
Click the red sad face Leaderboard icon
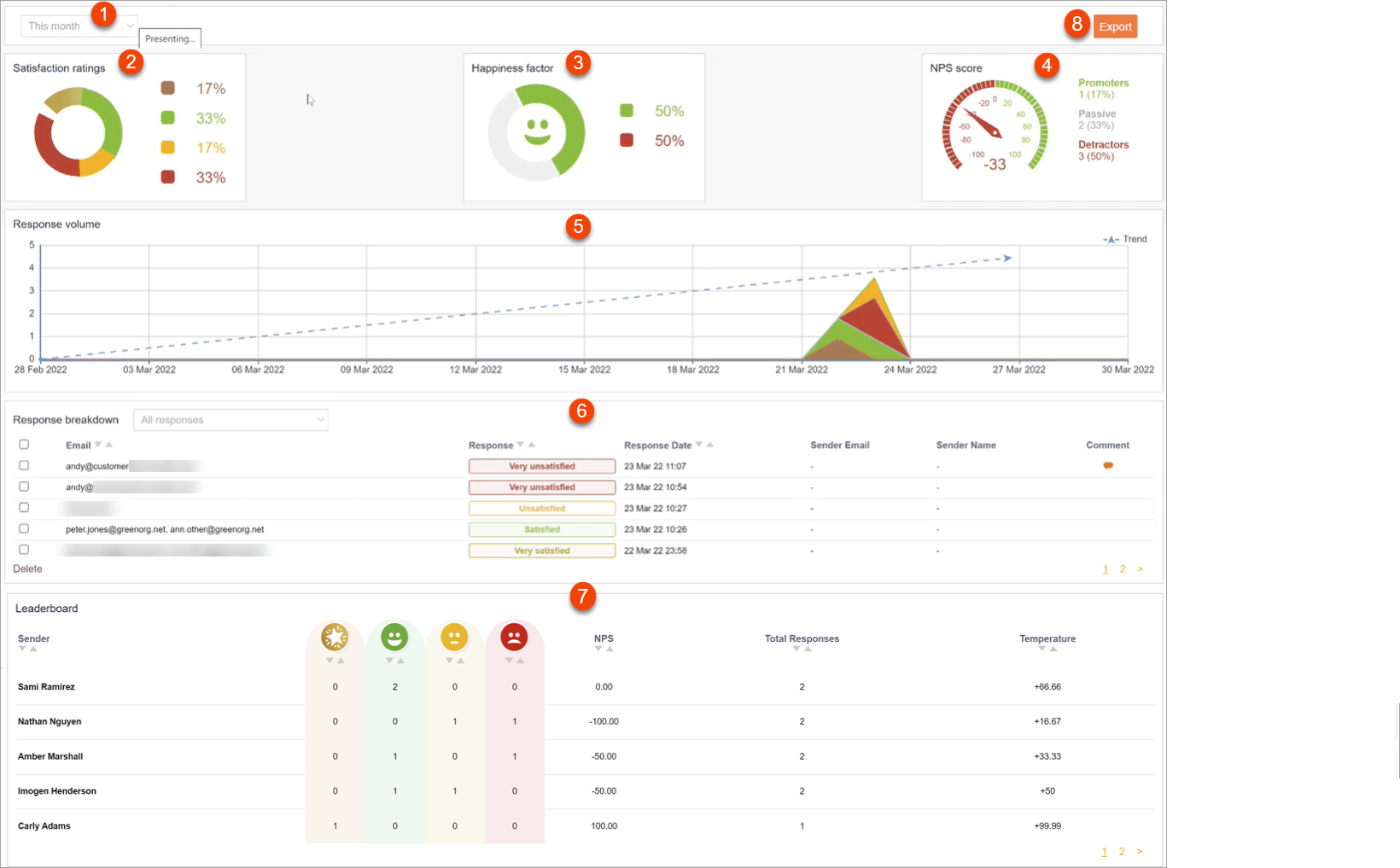point(514,636)
